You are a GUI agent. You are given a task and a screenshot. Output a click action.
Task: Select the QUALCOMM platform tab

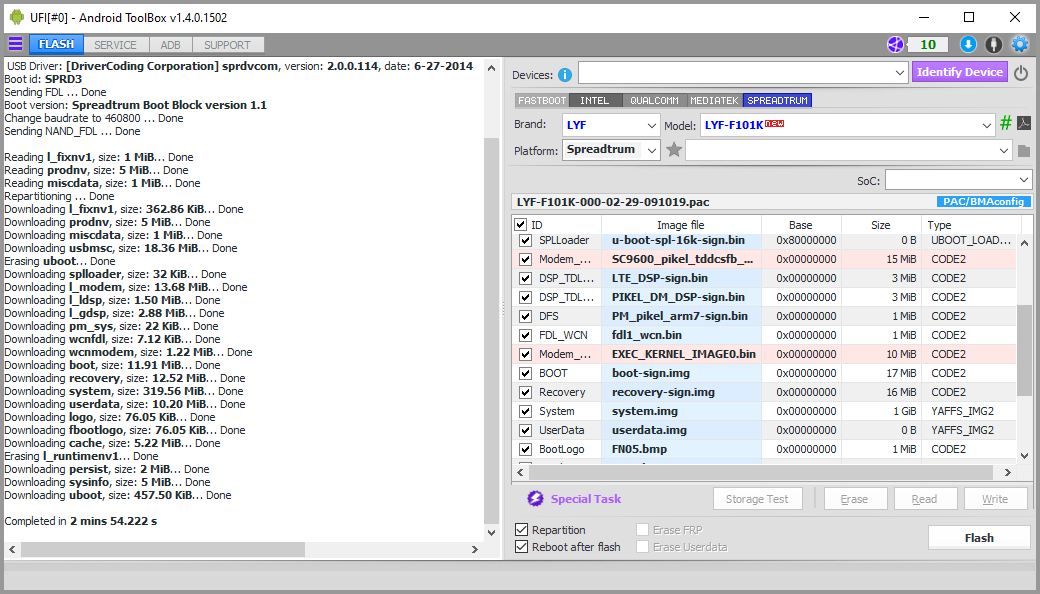coord(655,101)
